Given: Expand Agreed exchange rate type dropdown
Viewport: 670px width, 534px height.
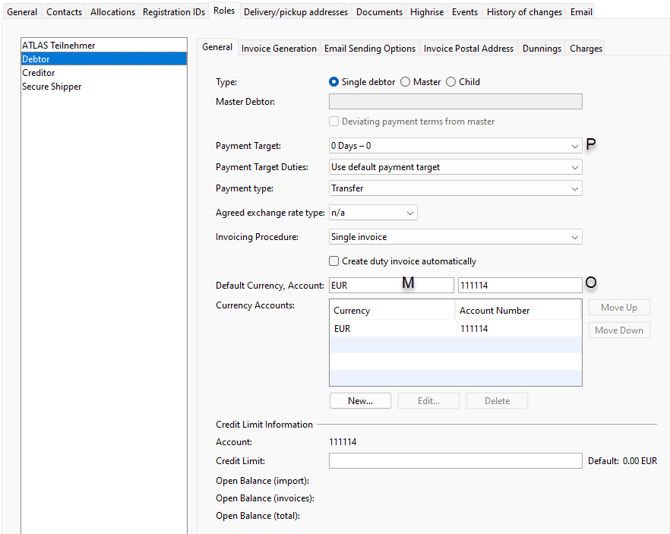Looking at the screenshot, I should tap(409, 213).
